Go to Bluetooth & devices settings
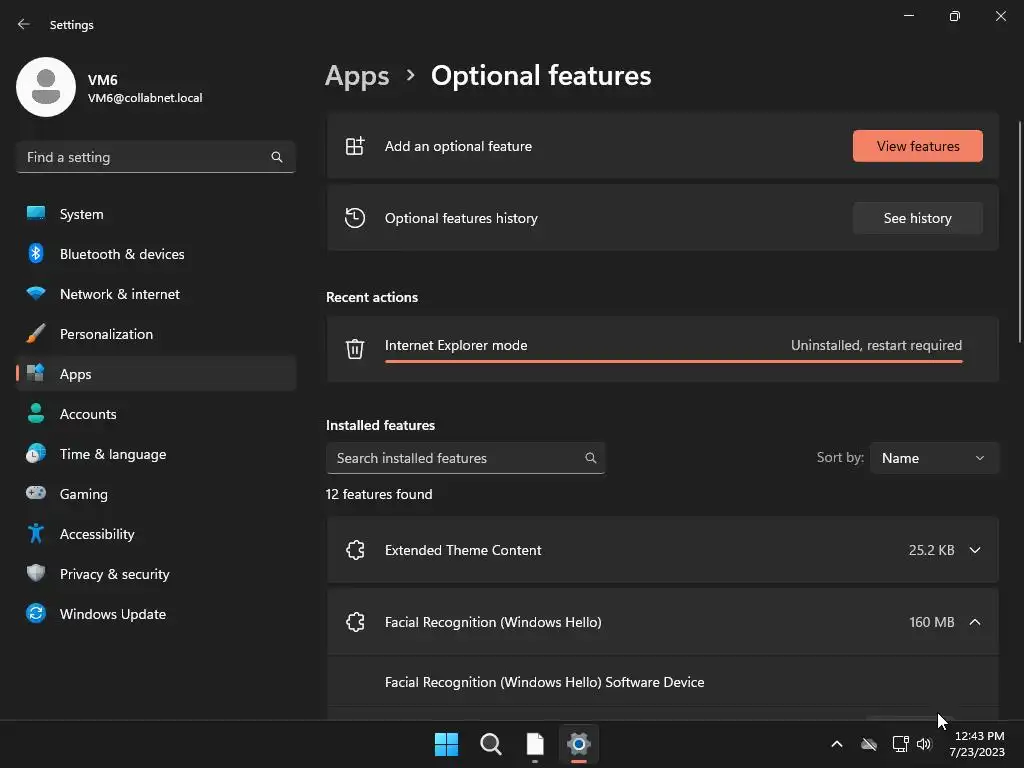 click(122, 254)
